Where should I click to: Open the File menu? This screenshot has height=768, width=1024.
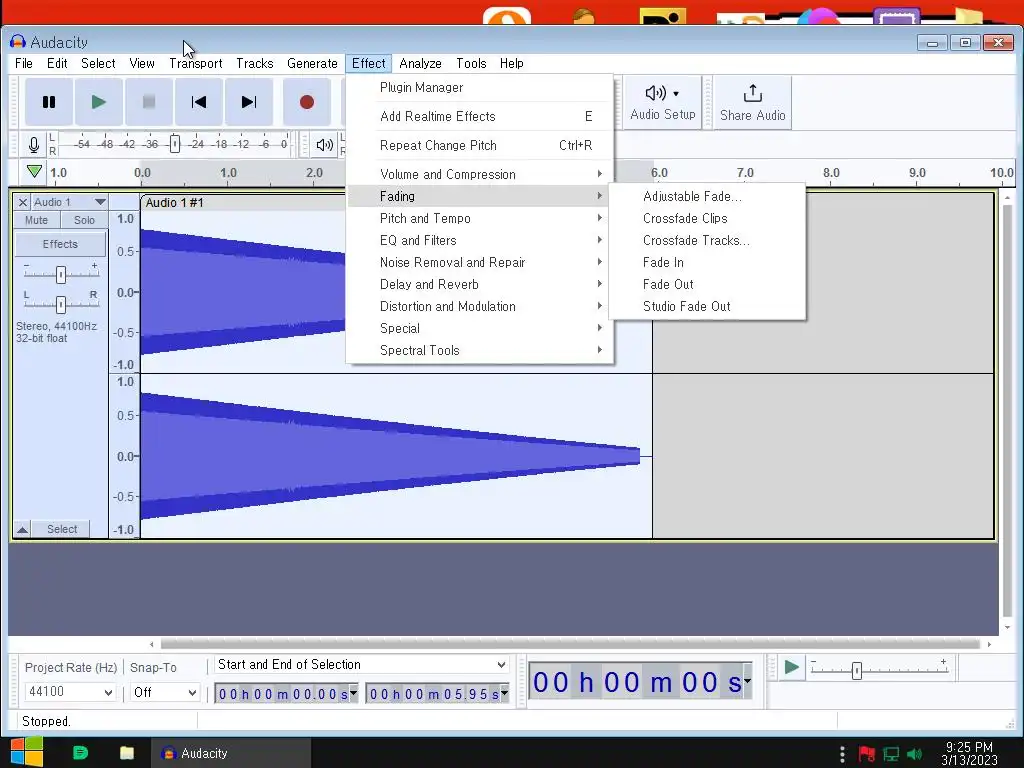[24, 63]
